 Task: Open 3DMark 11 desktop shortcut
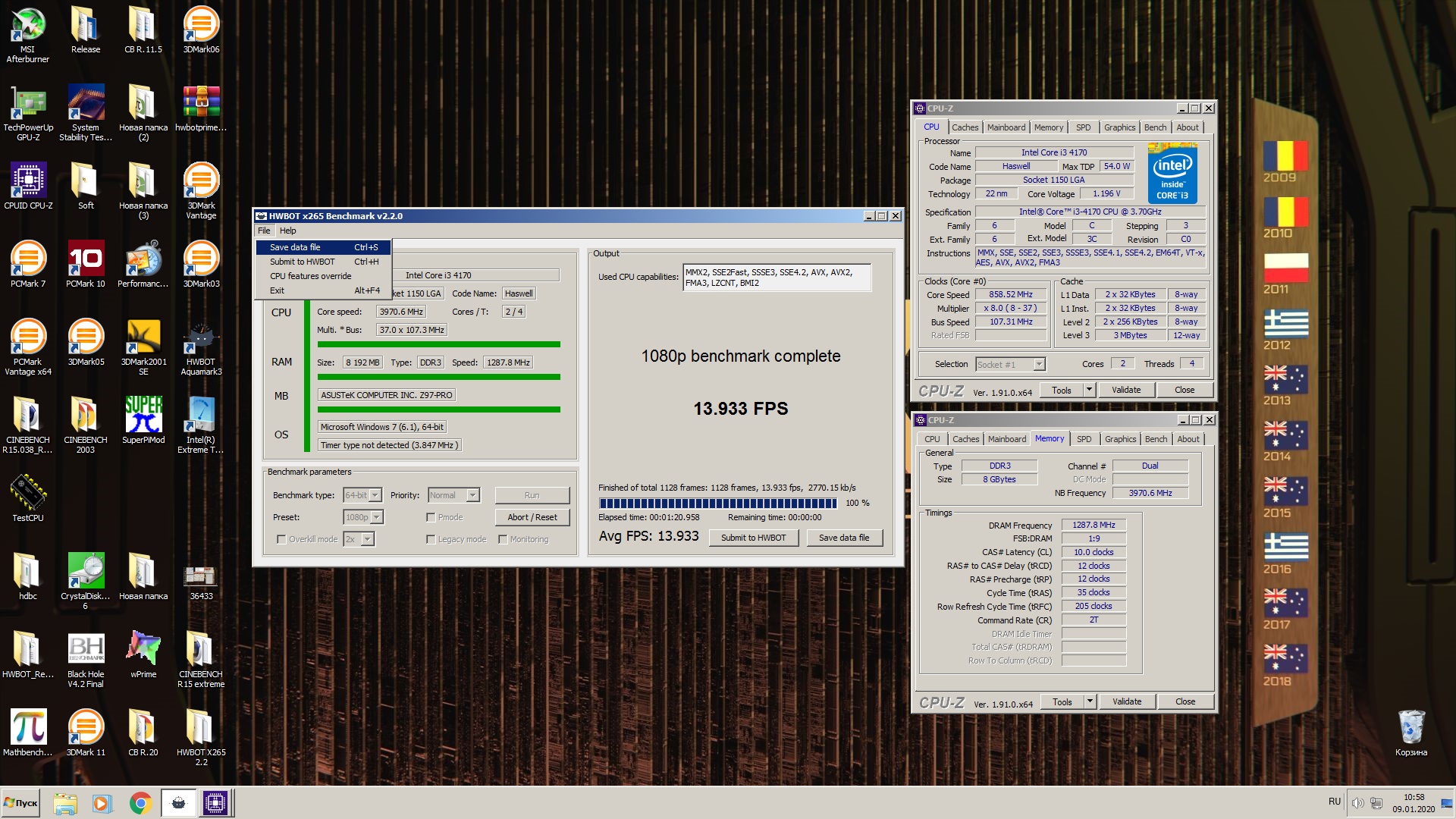[x=86, y=732]
